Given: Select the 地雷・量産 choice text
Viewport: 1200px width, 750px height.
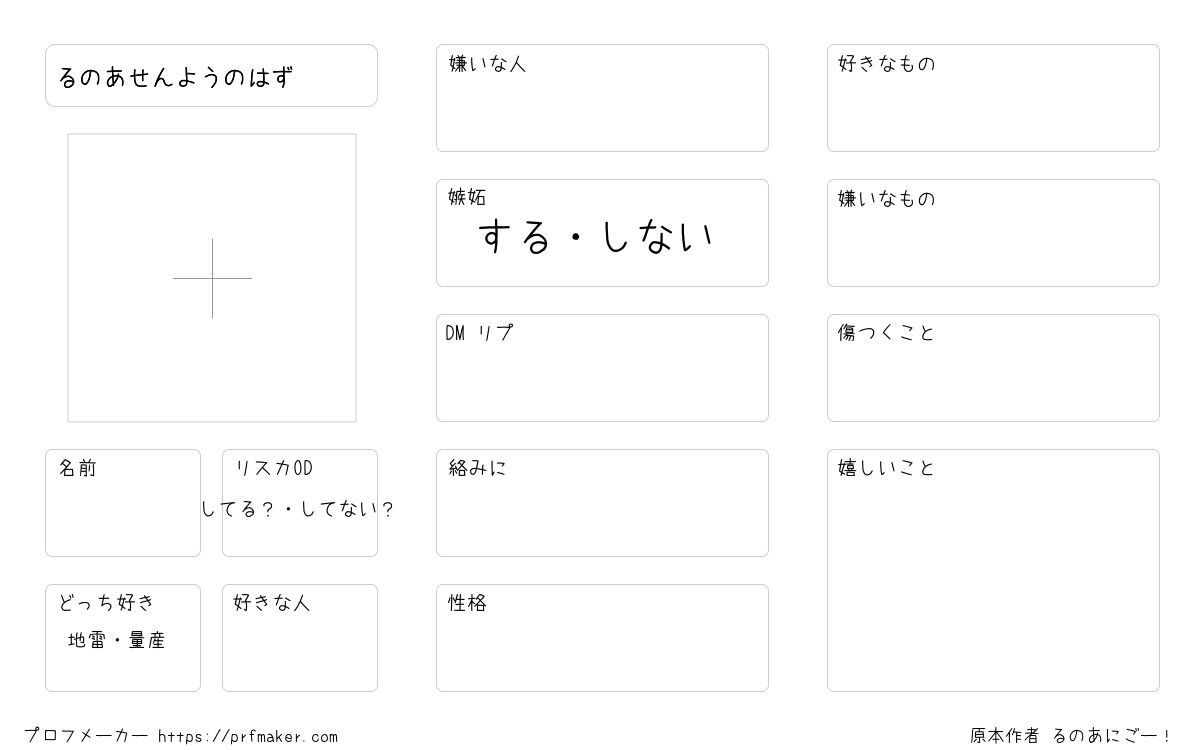Looking at the screenshot, I should (x=116, y=640).
